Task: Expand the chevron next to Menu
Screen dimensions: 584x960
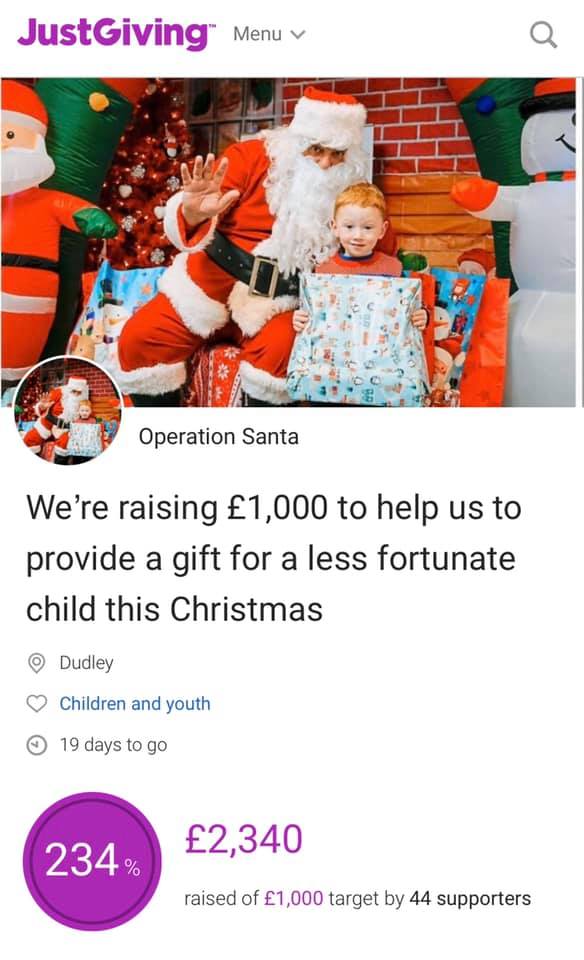Action: [297, 35]
